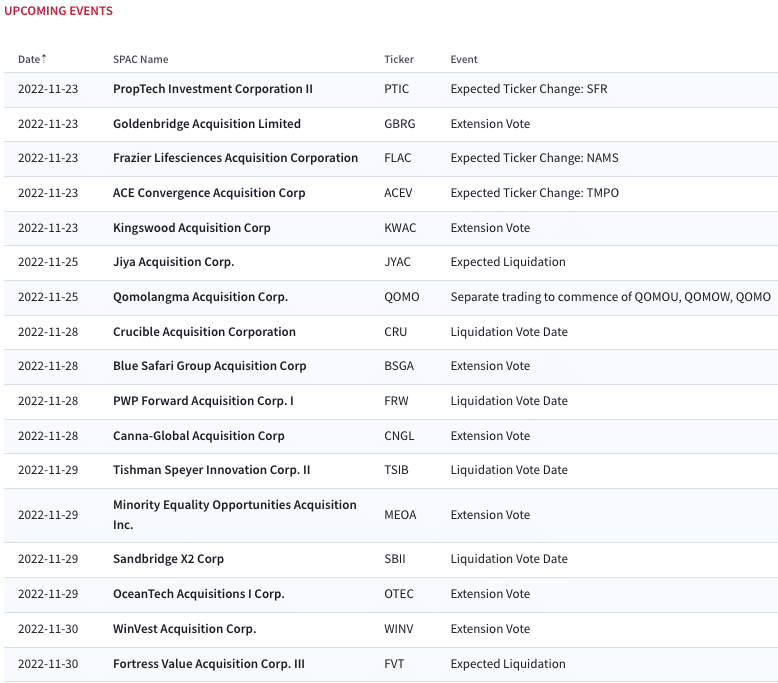The width and height of the screenshot is (778, 683).
Task: Open WinVest Acquisition Corp. link
Action: (x=185, y=629)
